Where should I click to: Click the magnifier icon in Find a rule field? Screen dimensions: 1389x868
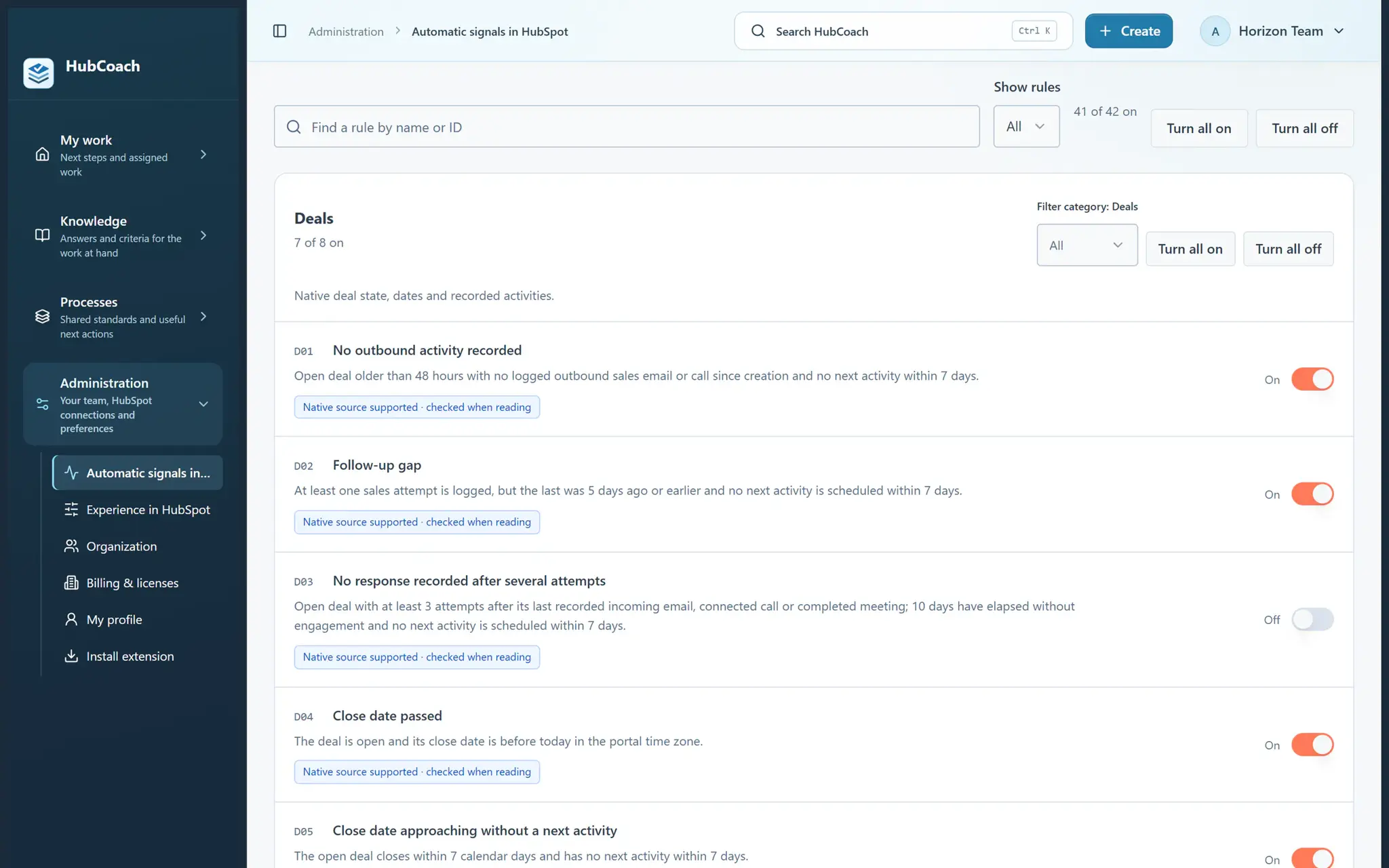(294, 127)
